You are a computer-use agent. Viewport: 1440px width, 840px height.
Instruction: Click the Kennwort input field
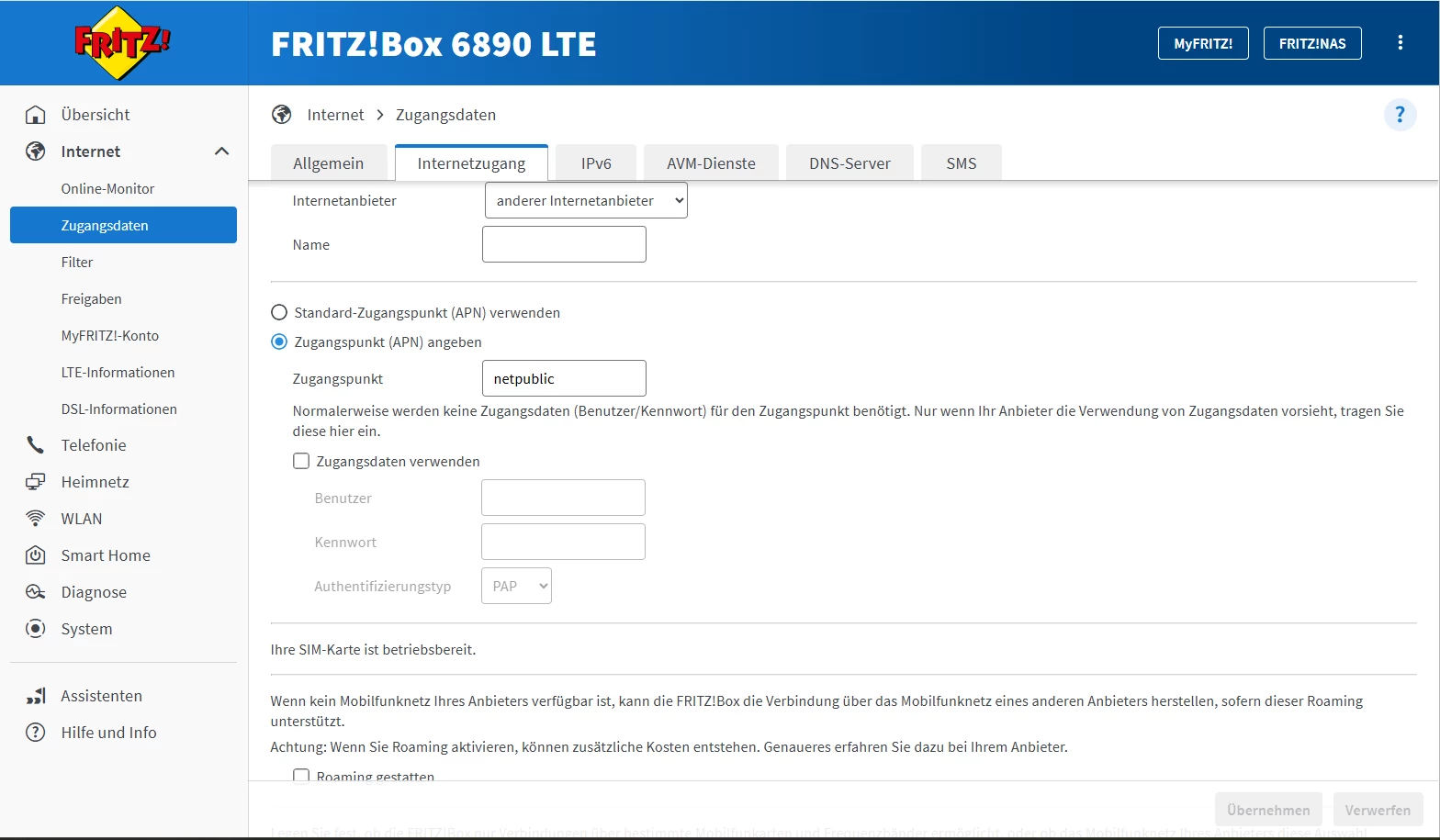coord(563,542)
